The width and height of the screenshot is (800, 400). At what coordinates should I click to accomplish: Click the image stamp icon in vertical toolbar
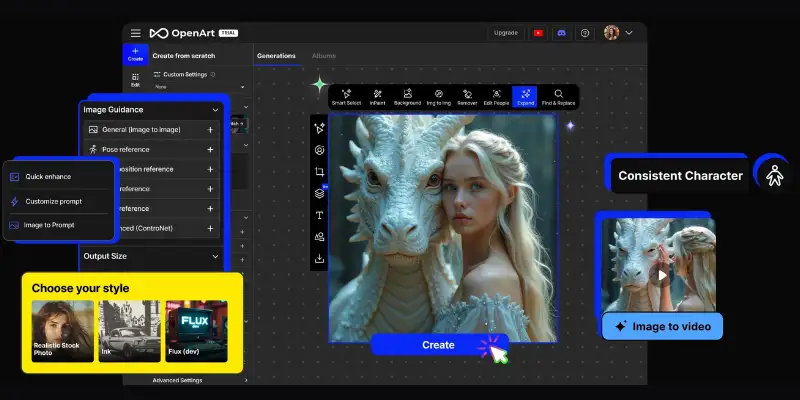[x=319, y=237]
